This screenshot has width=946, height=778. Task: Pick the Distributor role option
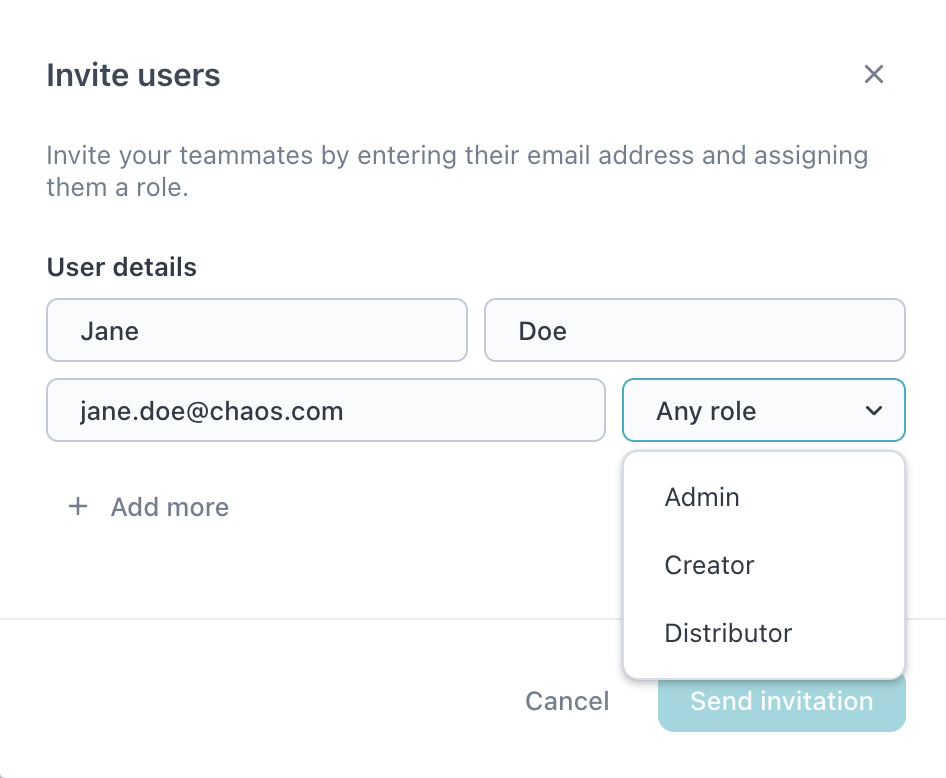tap(728, 634)
